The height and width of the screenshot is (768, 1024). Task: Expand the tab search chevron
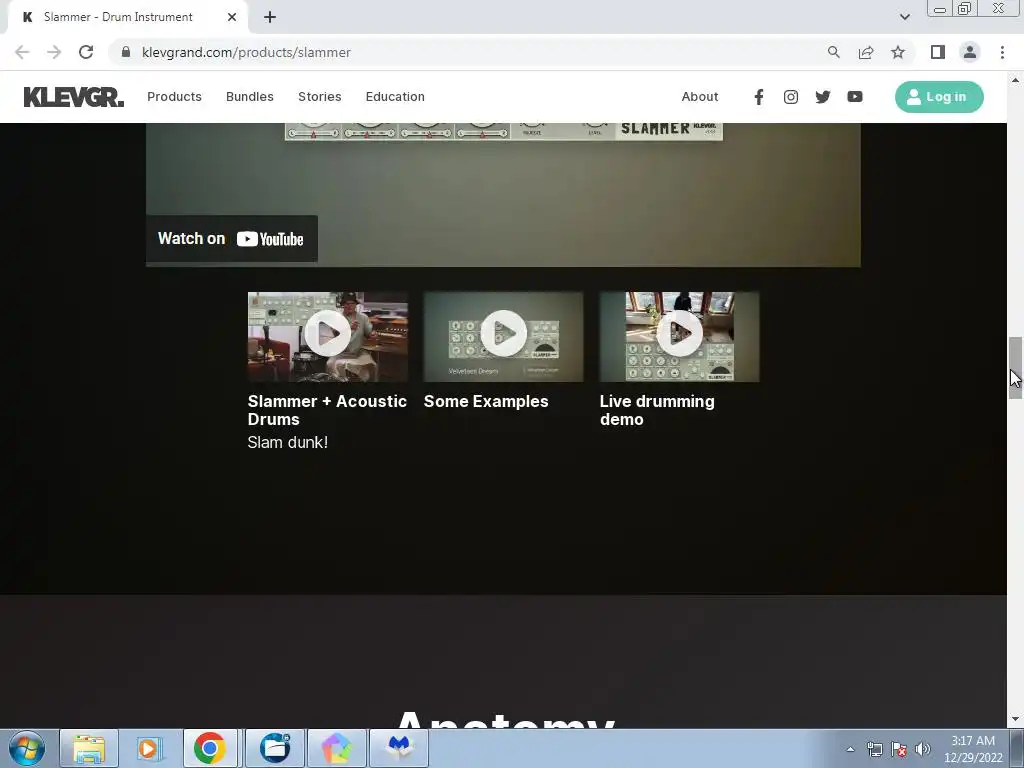904,17
